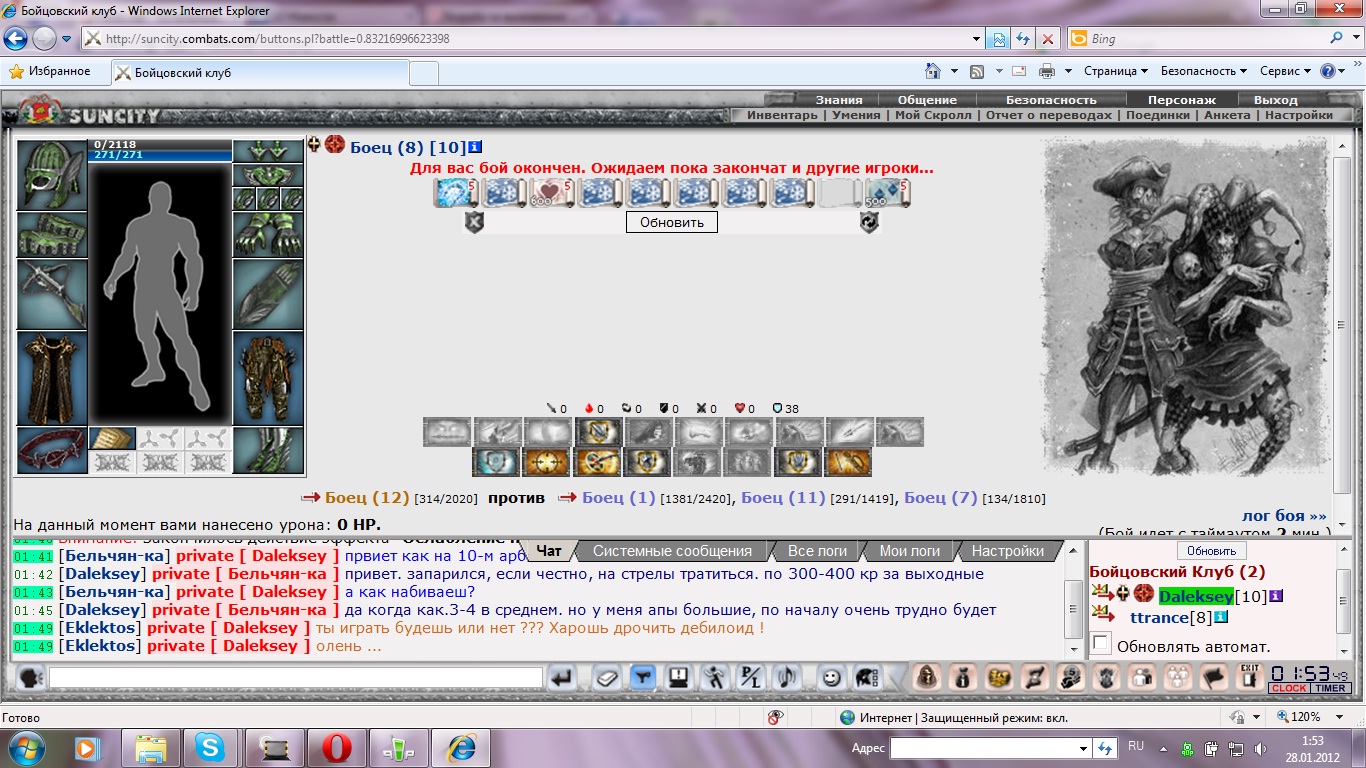Toggle the chat filter funnel button
The height and width of the screenshot is (768, 1366).
click(643, 678)
